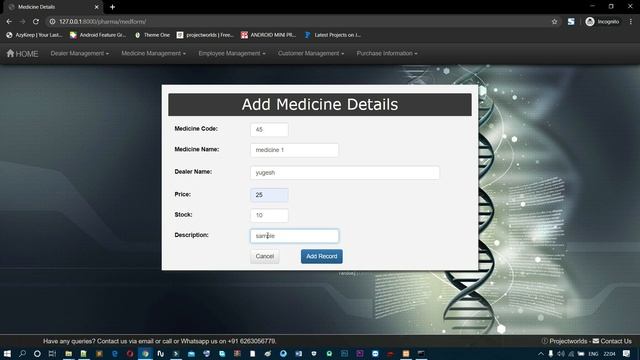This screenshot has width=640, height=360.
Task: Open the Chrome three-dot menu
Action: pos(631,22)
